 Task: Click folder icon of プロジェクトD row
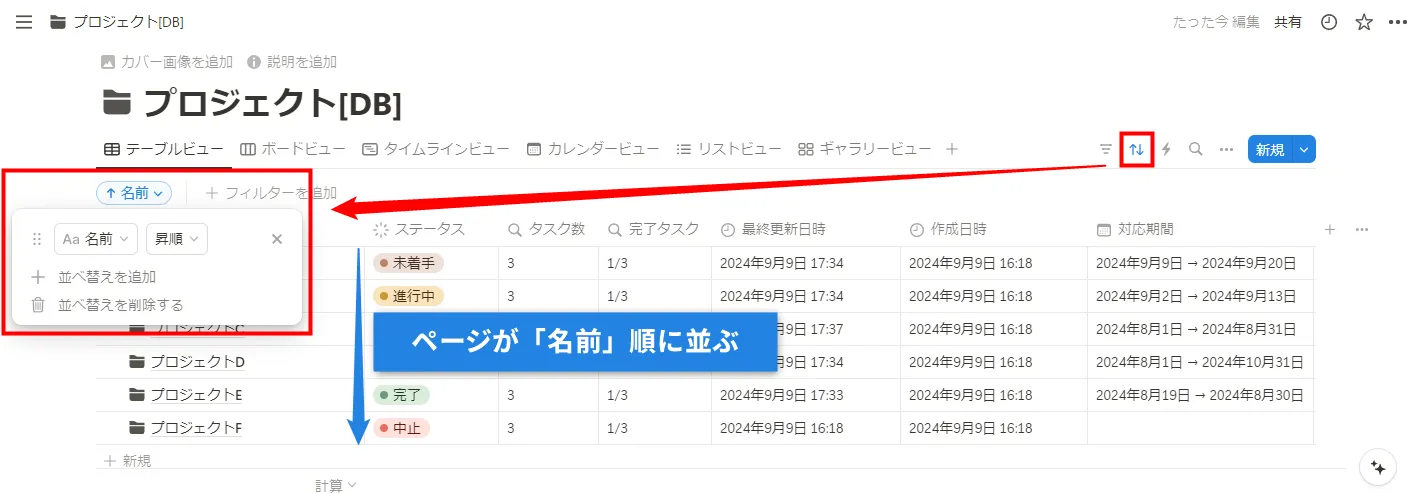(137, 362)
